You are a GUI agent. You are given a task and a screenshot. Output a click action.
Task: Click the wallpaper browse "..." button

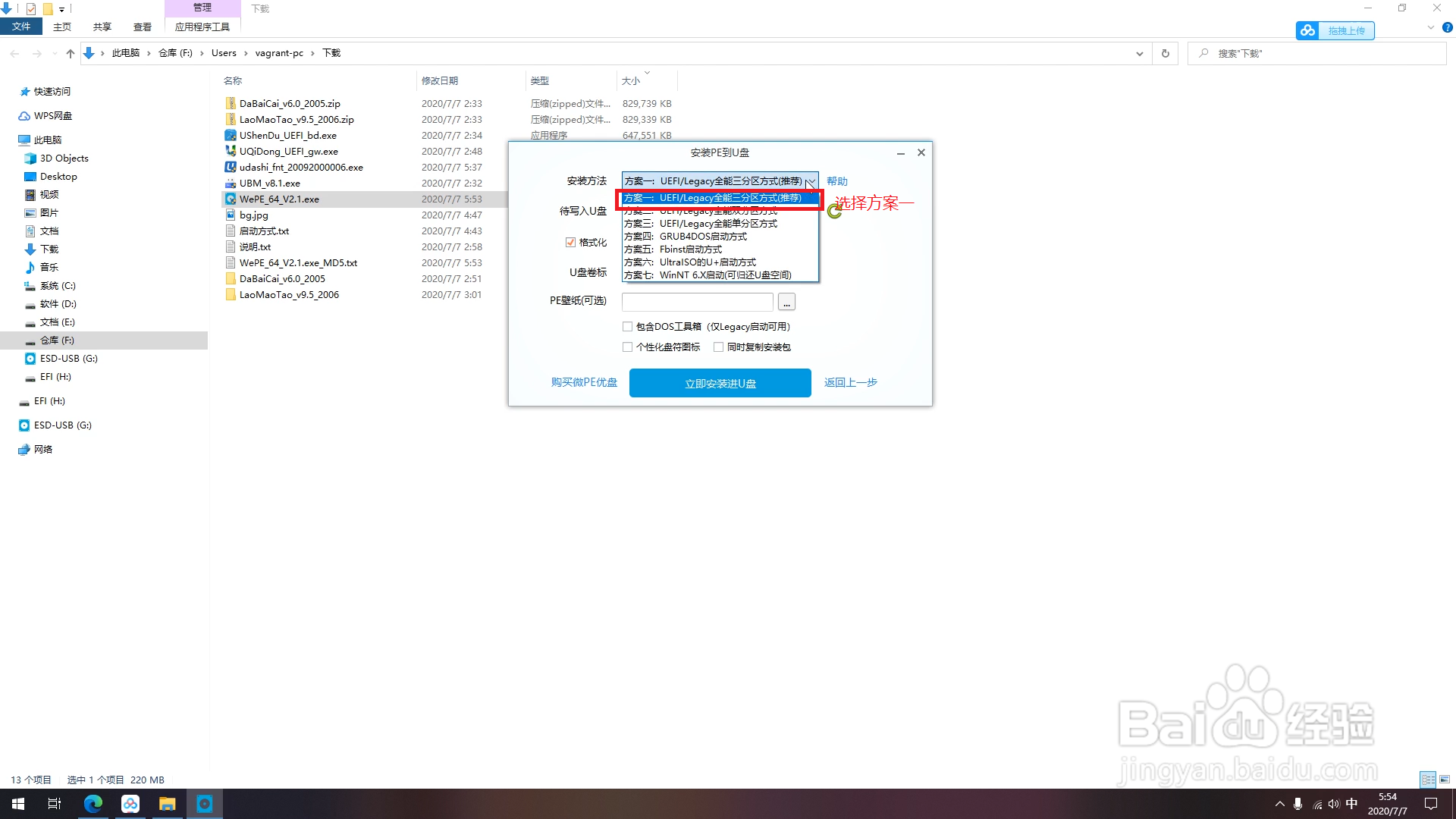786,303
